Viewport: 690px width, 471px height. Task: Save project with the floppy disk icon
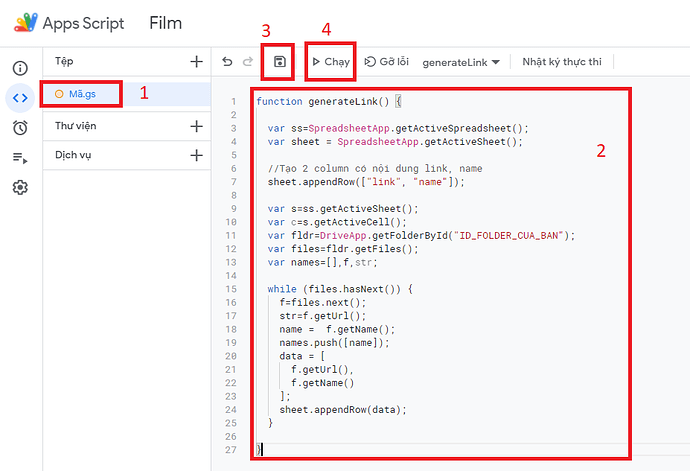[x=280, y=62]
